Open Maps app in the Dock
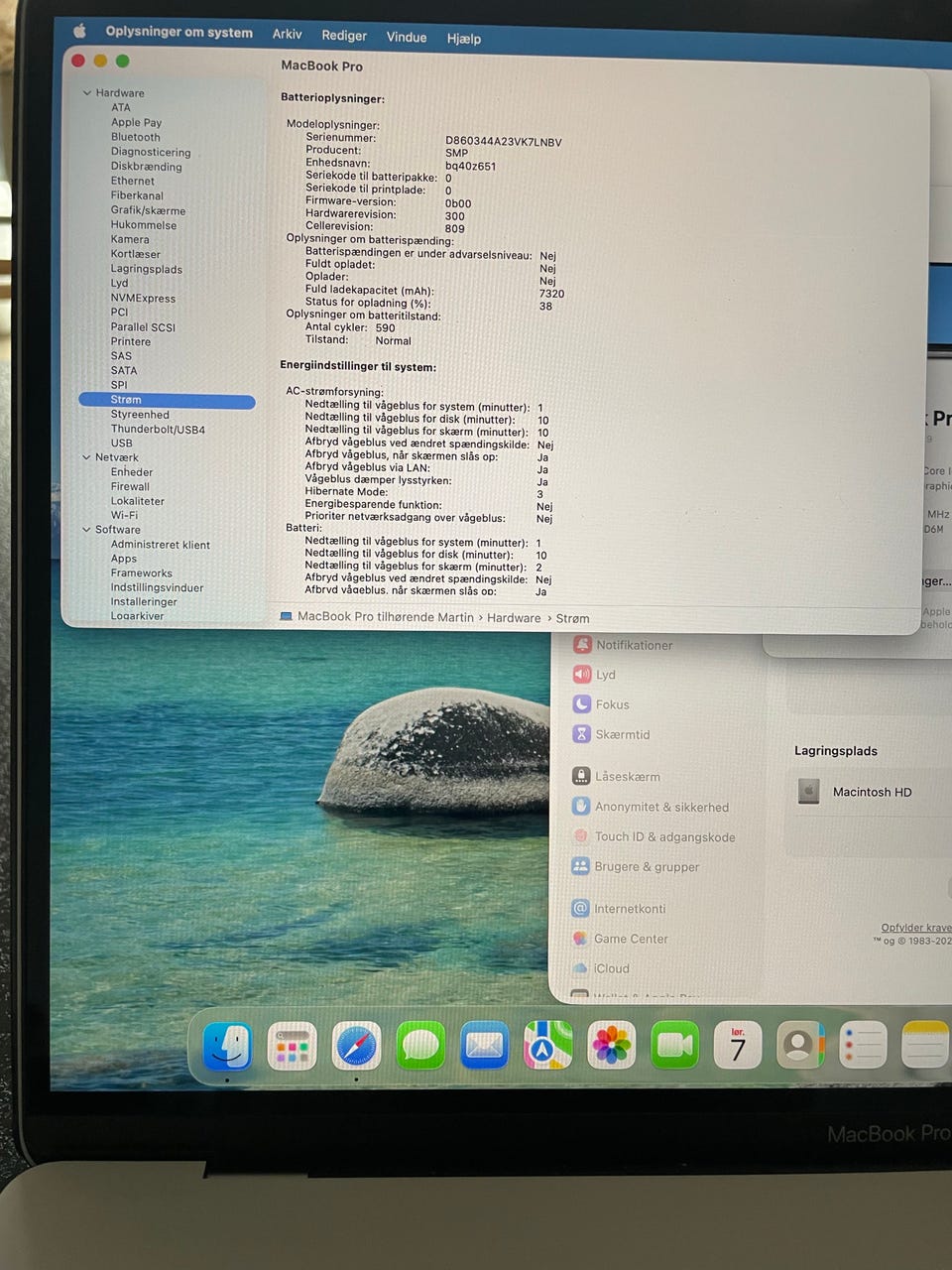Viewport: 952px width, 1270px height. click(x=547, y=1046)
